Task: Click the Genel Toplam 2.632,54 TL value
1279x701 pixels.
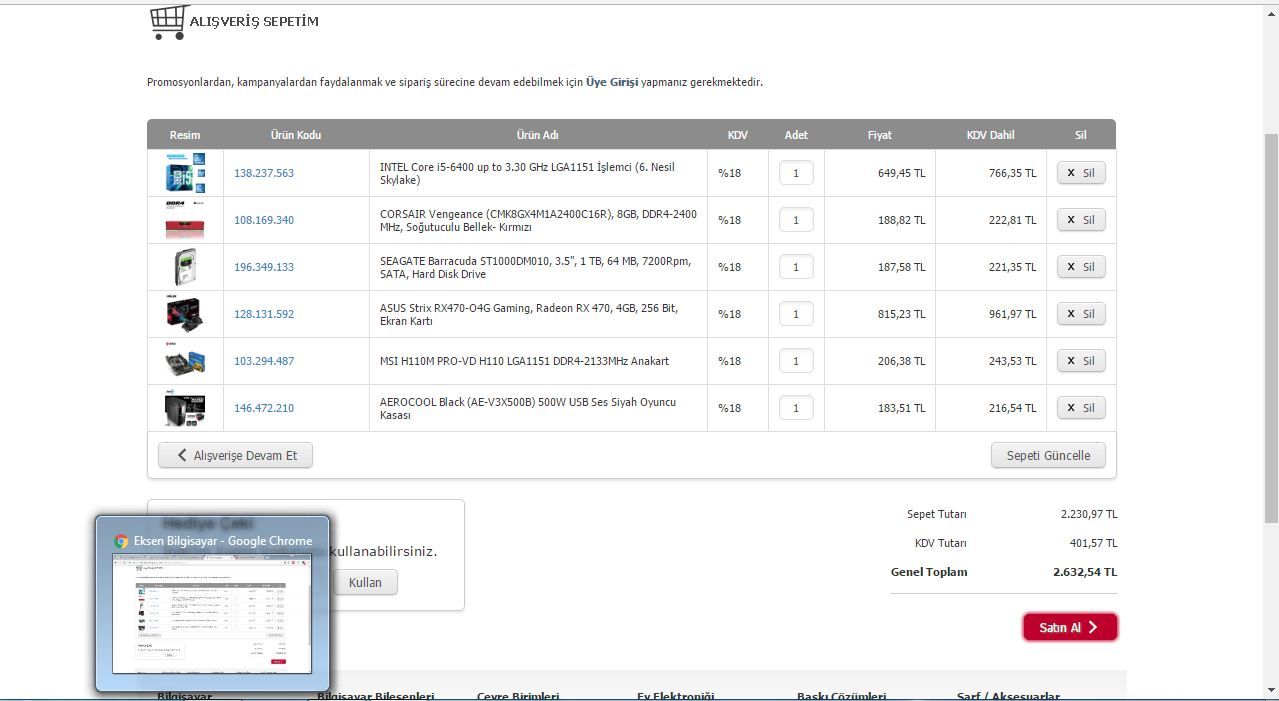Action: pyautogui.click(x=1085, y=572)
